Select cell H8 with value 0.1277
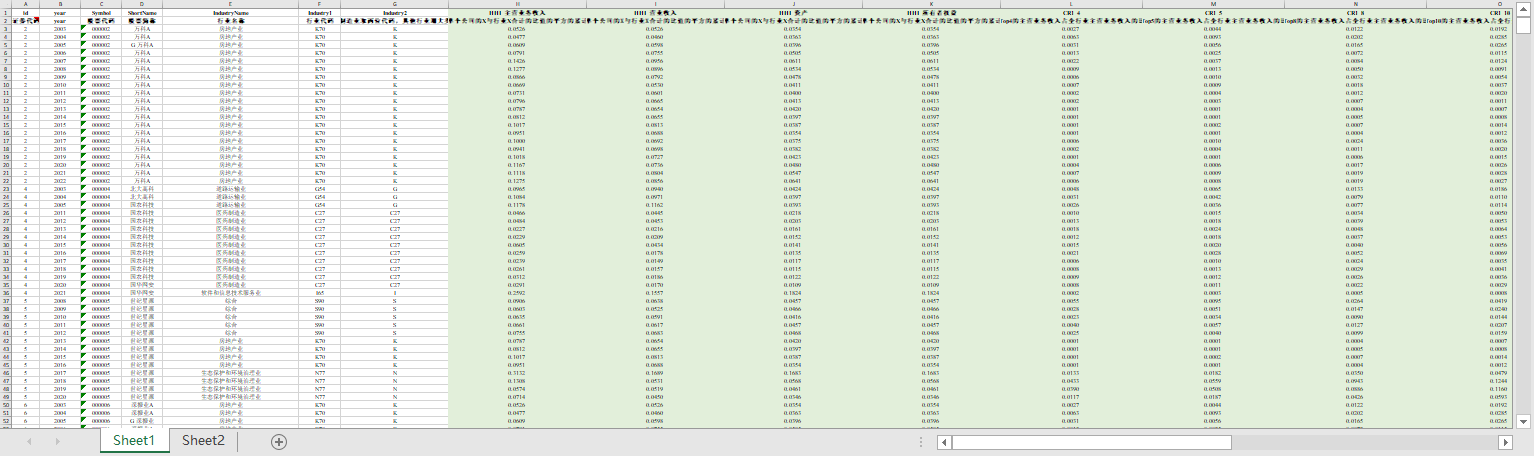This screenshot has height=456, width=1534. click(517, 68)
